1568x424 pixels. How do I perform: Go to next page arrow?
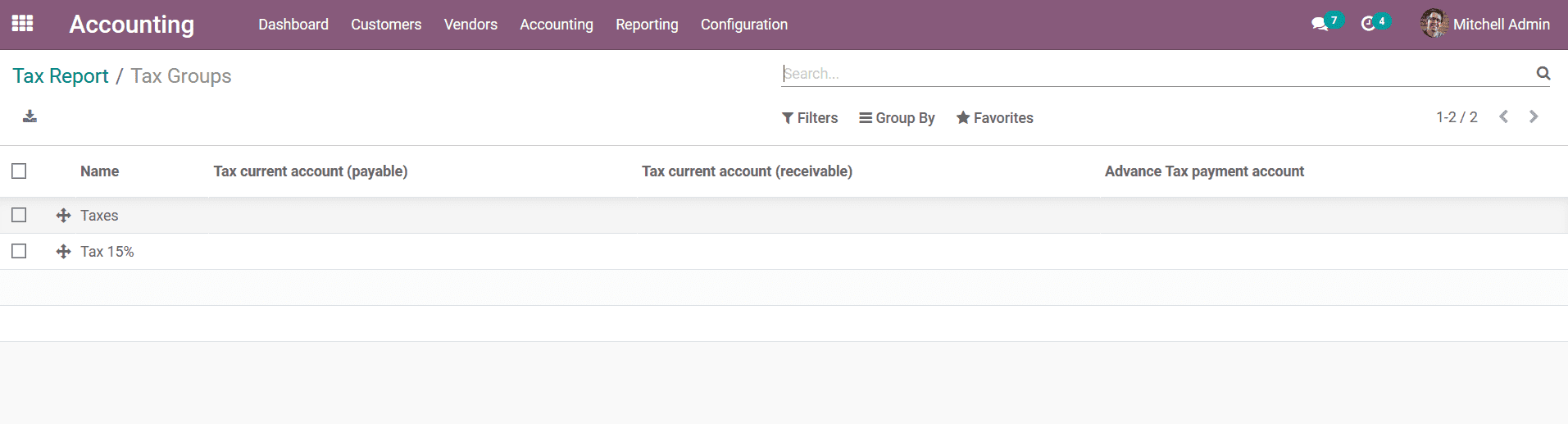coord(1534,117)
